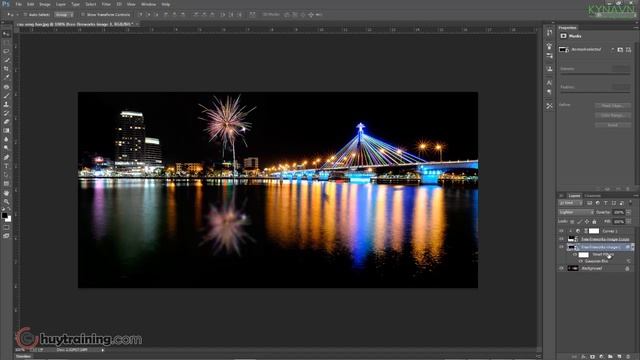Image resolution: width=640 pixels, height=360 pixels.
Task: Toggle layer filtering switch on/off
Action: tap(631, 203)
